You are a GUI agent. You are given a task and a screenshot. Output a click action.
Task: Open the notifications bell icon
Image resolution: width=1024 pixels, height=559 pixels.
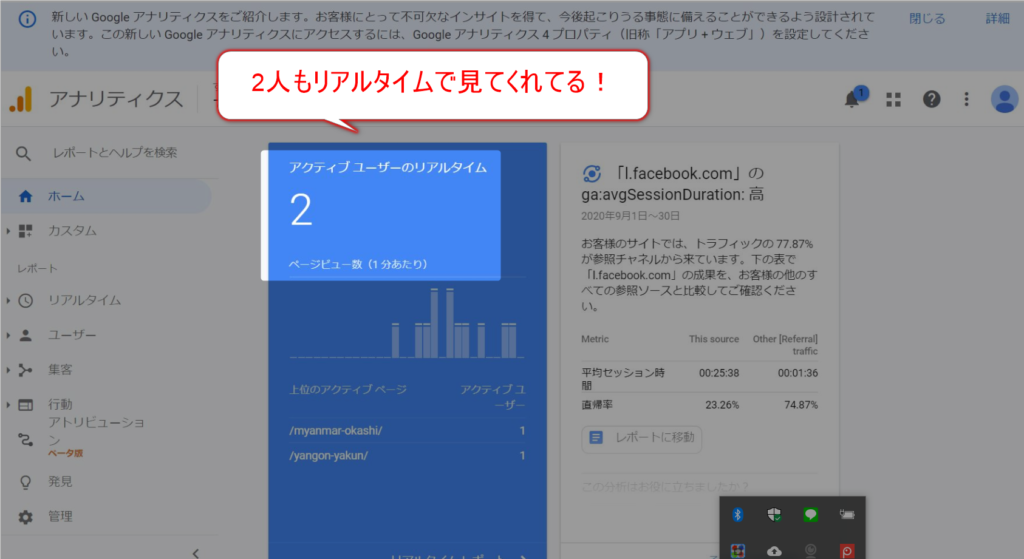[853, 98]
